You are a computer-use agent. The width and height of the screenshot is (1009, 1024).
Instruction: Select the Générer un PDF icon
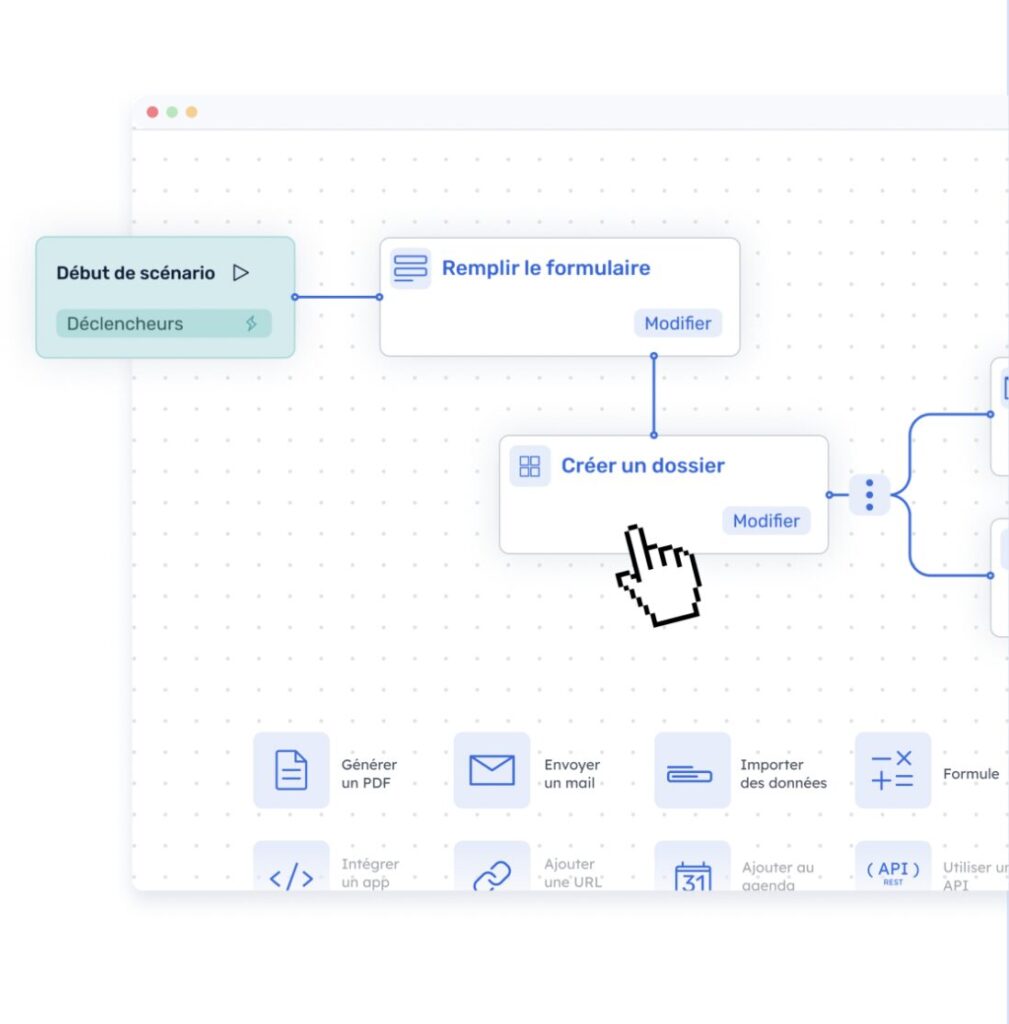click(291, 771)
